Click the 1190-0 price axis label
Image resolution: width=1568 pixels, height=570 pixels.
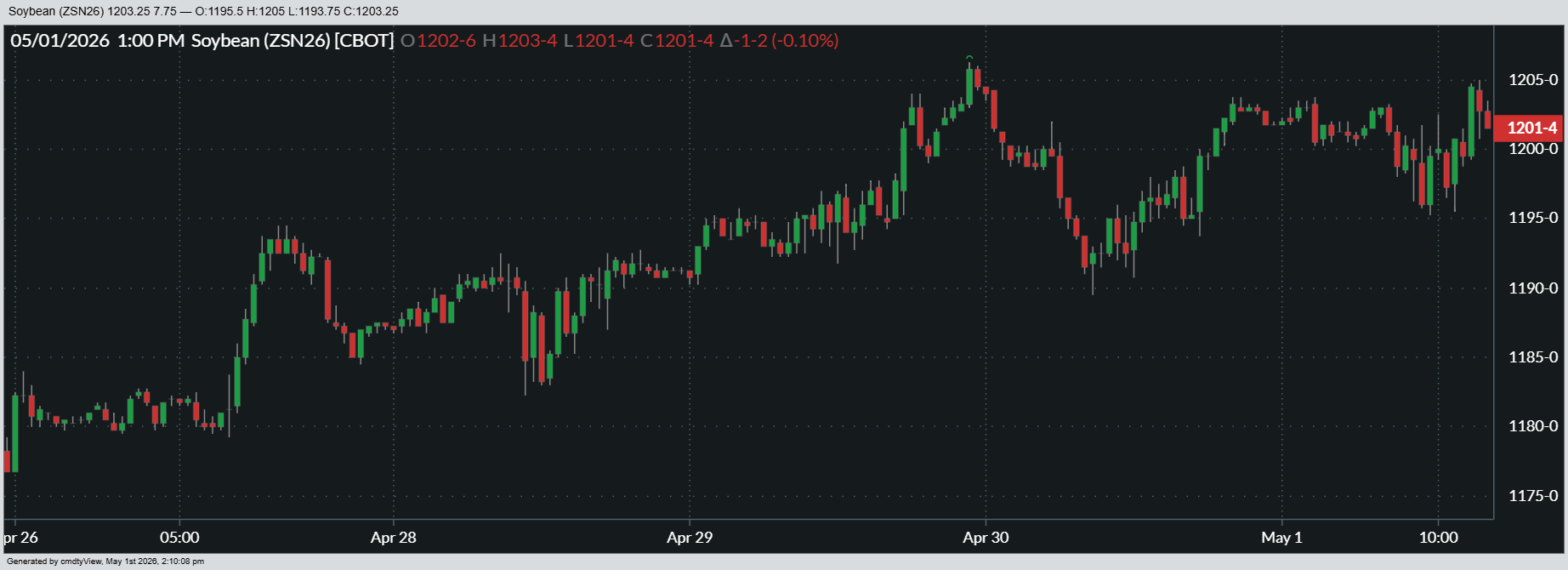(x=1533, y=288)
